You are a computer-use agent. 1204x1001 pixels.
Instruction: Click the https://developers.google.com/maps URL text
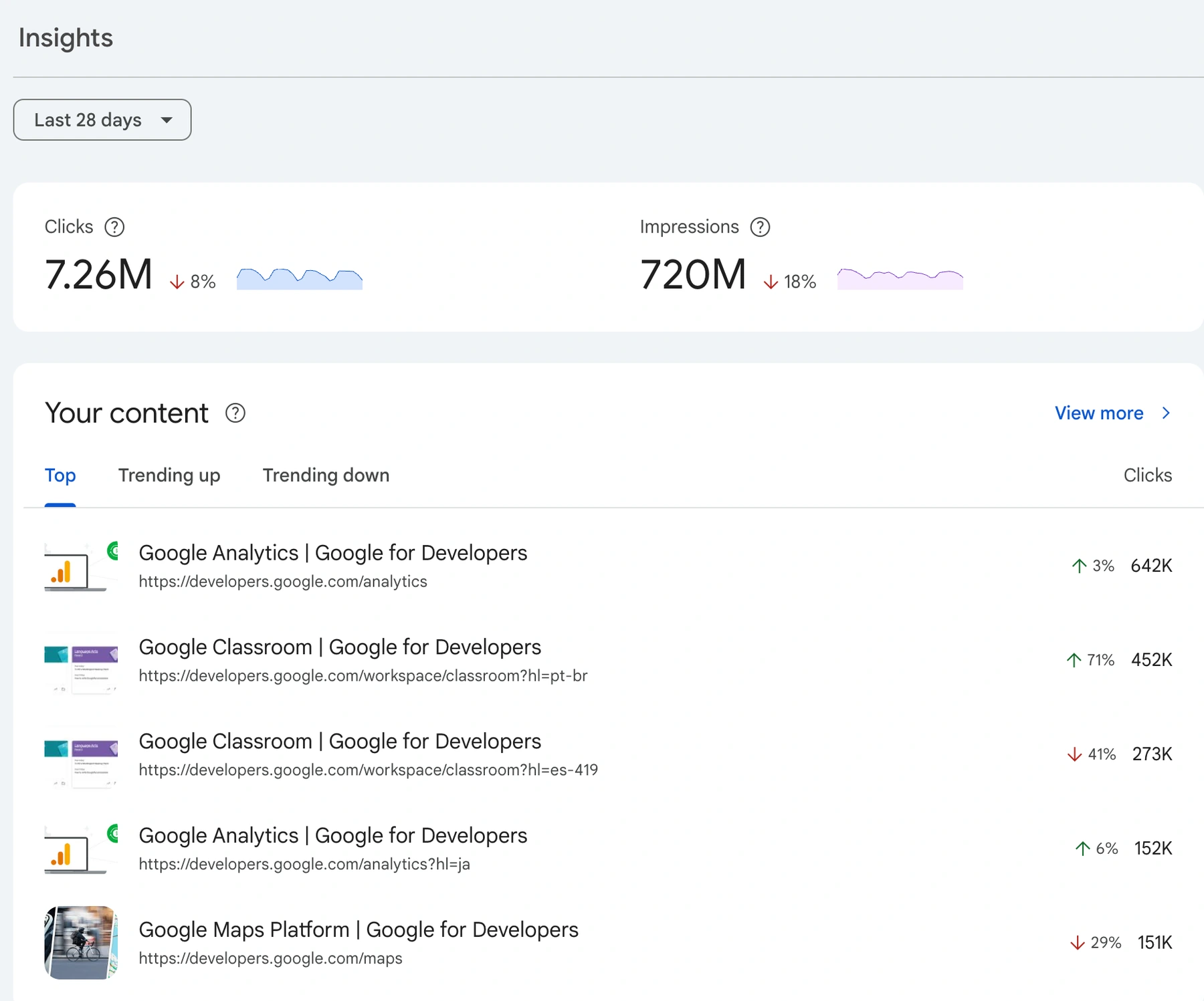click(270, 958)
